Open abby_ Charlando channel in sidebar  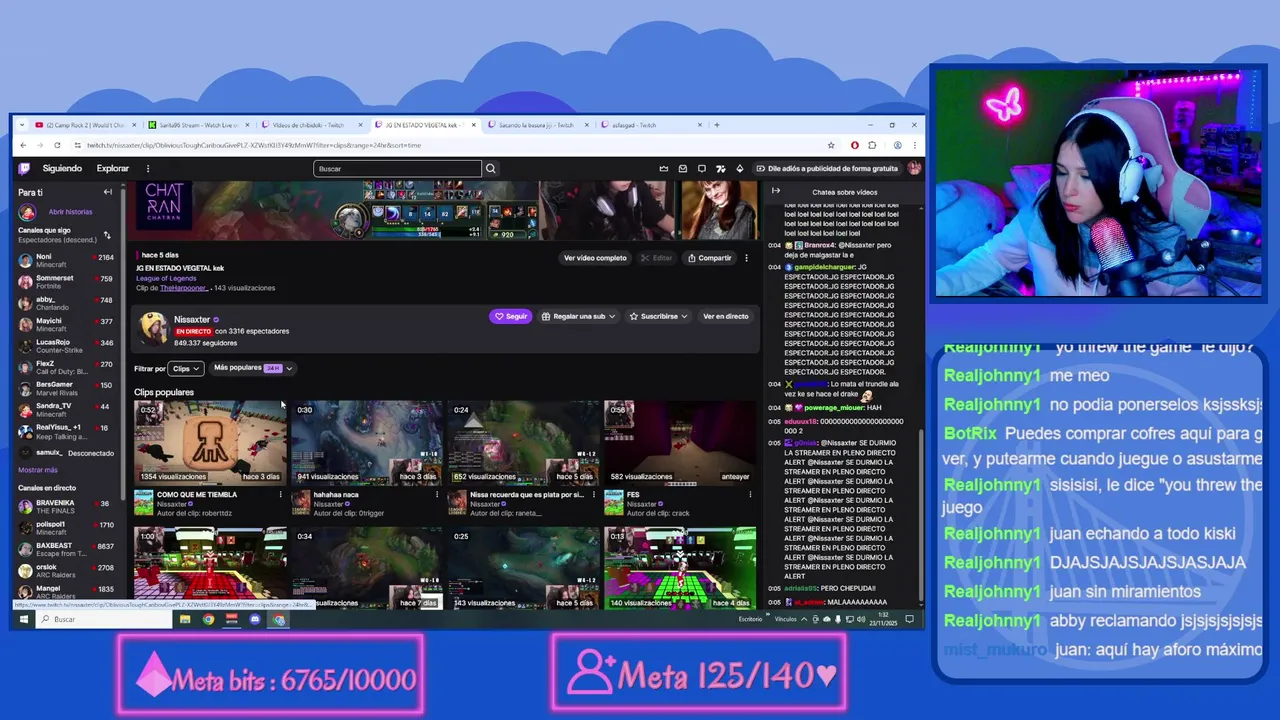(x=66, y=303)
